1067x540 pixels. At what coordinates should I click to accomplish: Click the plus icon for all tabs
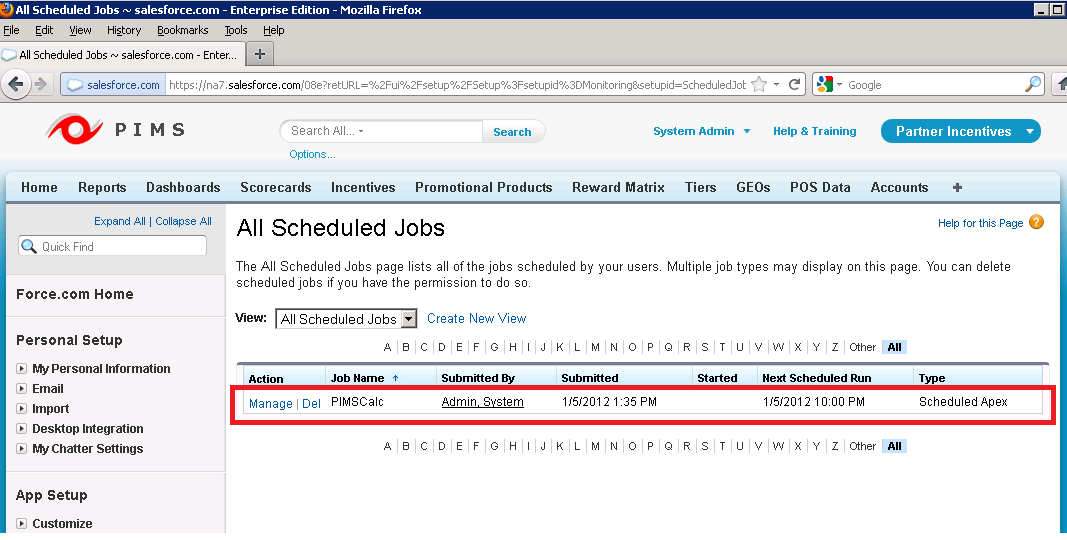pyautogui.click(x=957, y=187)
